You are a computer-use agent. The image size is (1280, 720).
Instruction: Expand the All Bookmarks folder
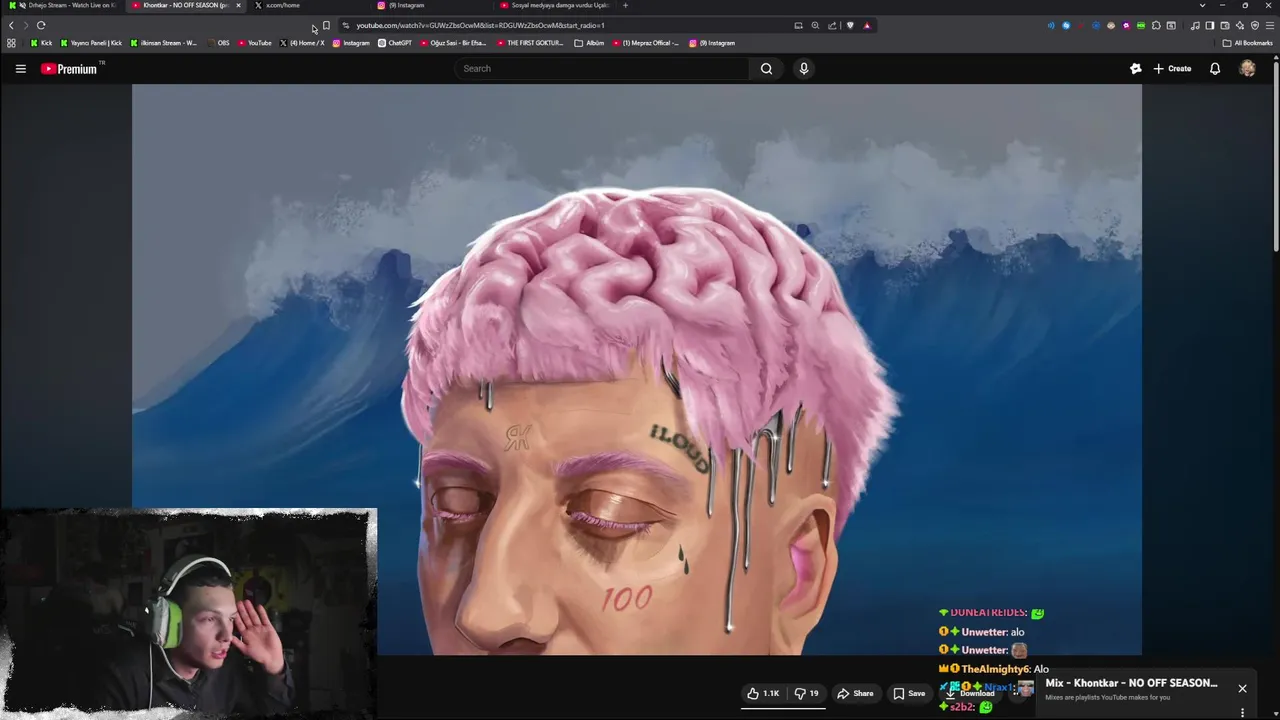[x=1247, y=43]
